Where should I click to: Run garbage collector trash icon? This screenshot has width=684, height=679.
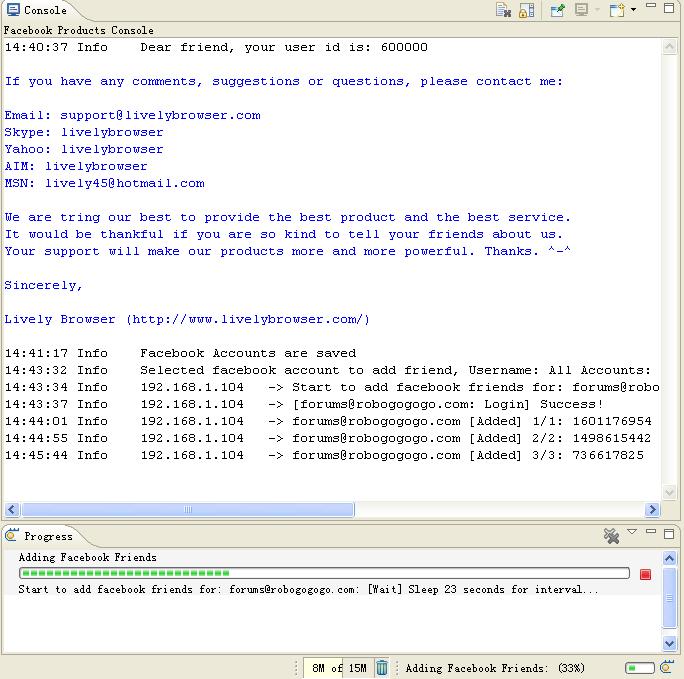[x=382, y=668]
